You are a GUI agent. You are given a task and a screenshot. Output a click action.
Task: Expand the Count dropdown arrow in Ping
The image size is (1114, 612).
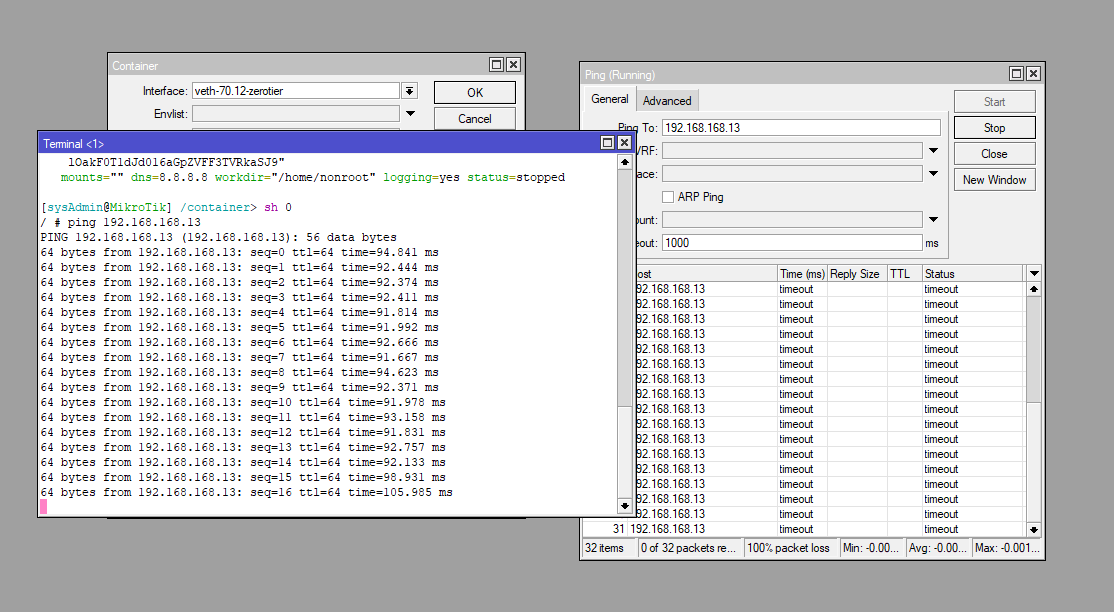933,220
